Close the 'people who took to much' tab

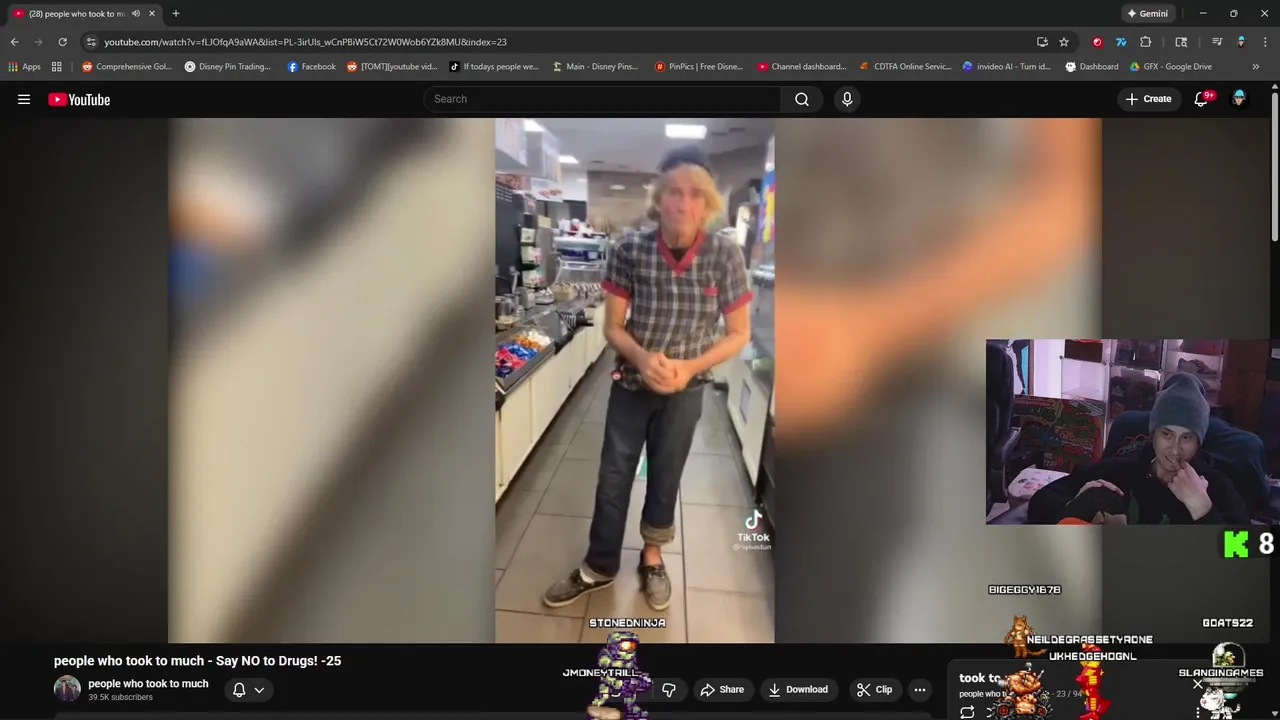tap(152, 14)
